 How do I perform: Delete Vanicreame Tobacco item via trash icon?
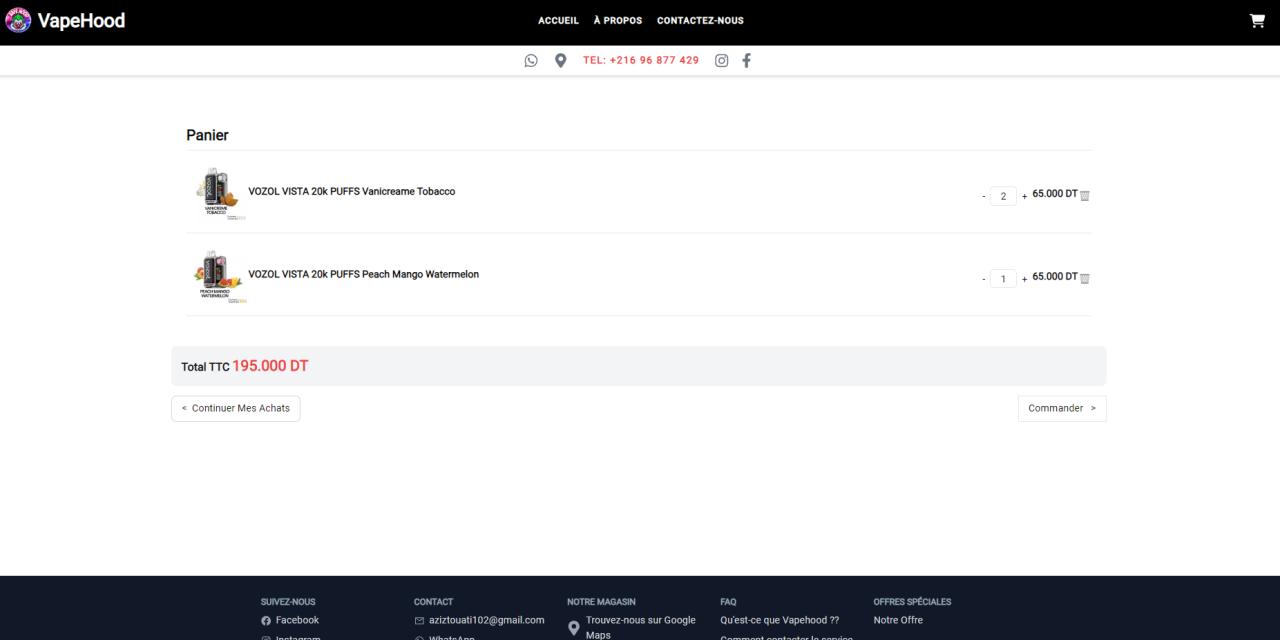1085,196
